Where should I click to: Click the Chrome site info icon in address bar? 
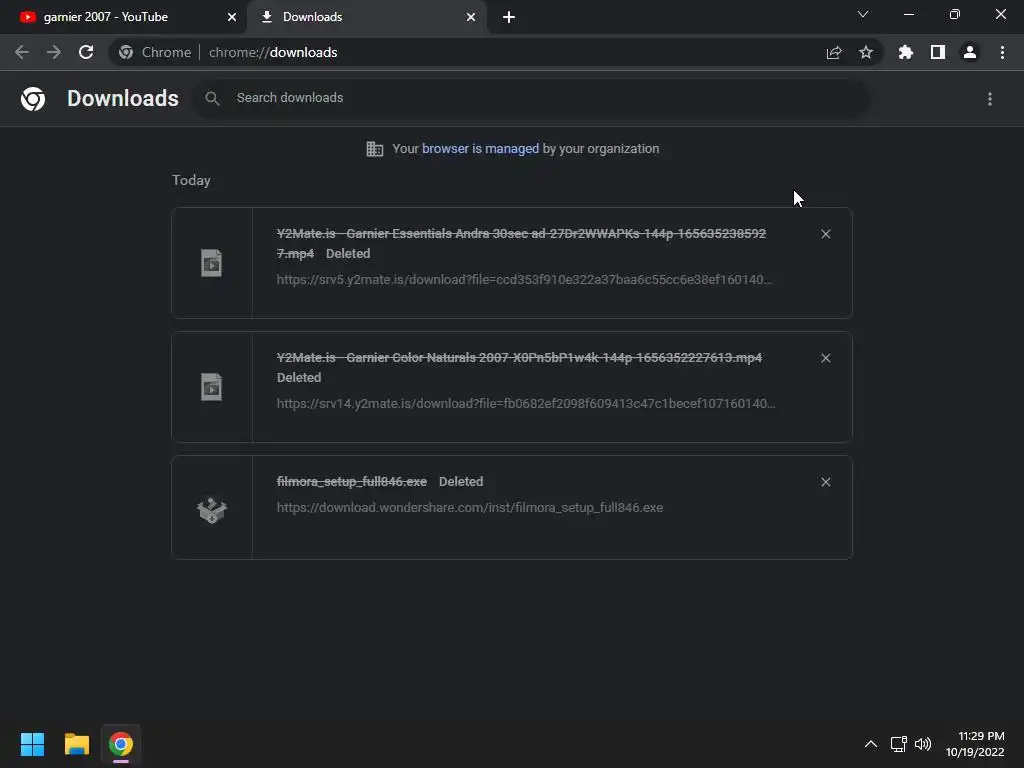click(x=126, y=52)
